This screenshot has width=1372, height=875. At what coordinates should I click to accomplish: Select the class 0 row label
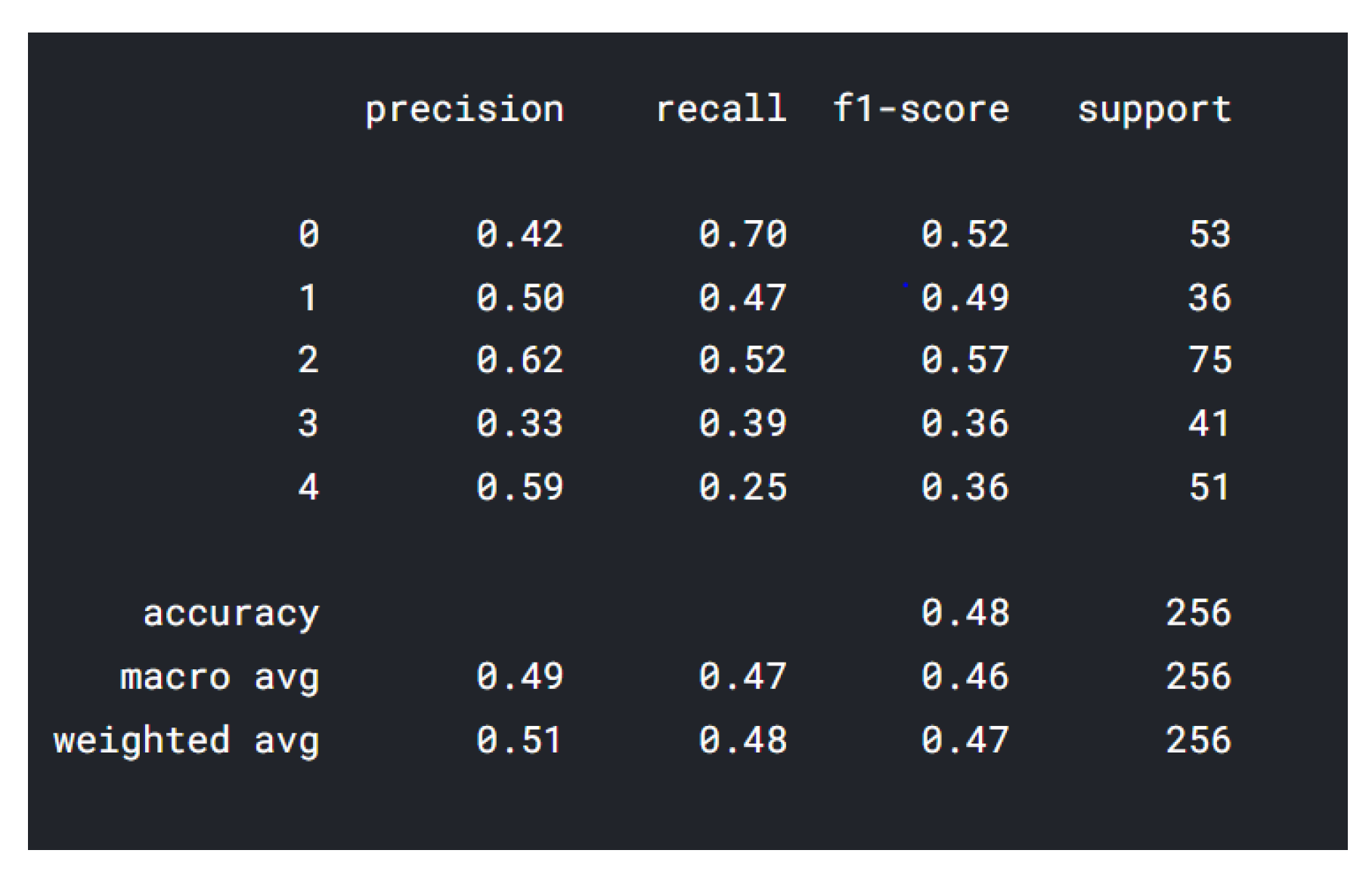[x=308, y=234]
